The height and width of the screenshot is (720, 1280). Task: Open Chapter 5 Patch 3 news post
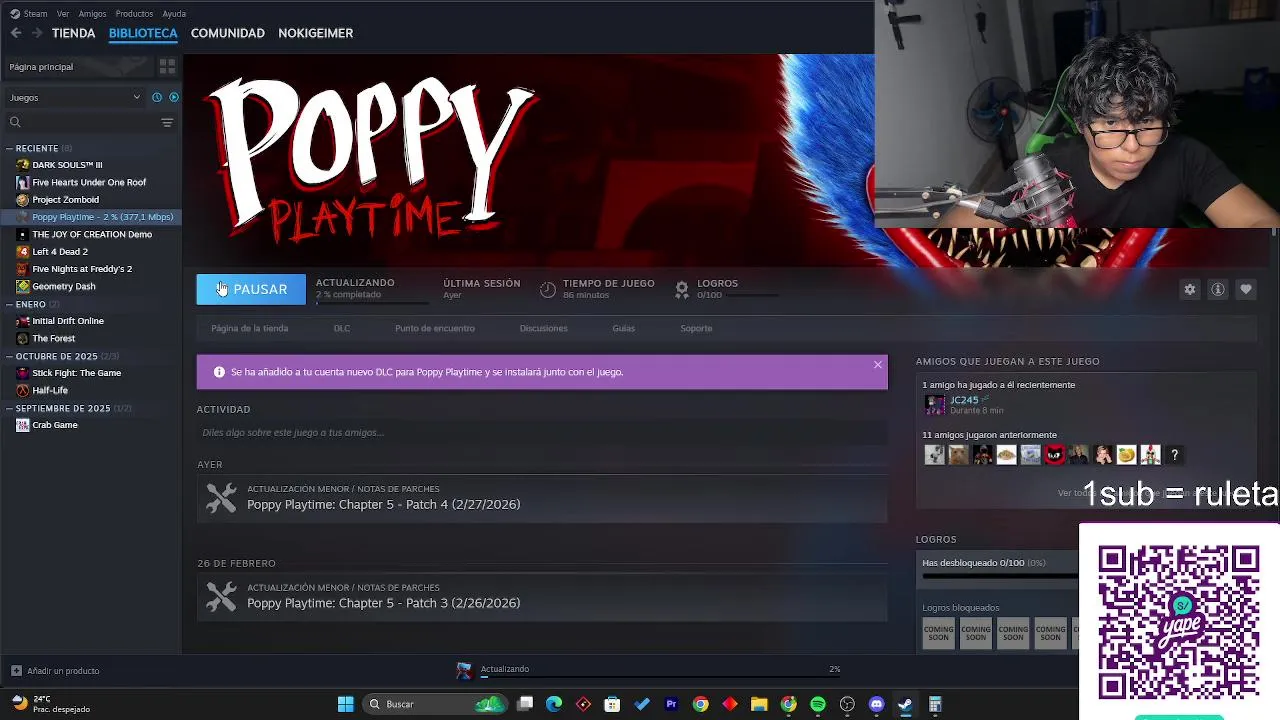click(x=542, y=597)
